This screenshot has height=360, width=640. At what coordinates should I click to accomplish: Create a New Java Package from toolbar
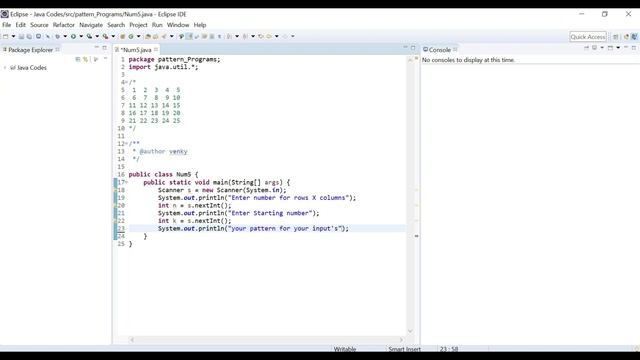point(122,36)
